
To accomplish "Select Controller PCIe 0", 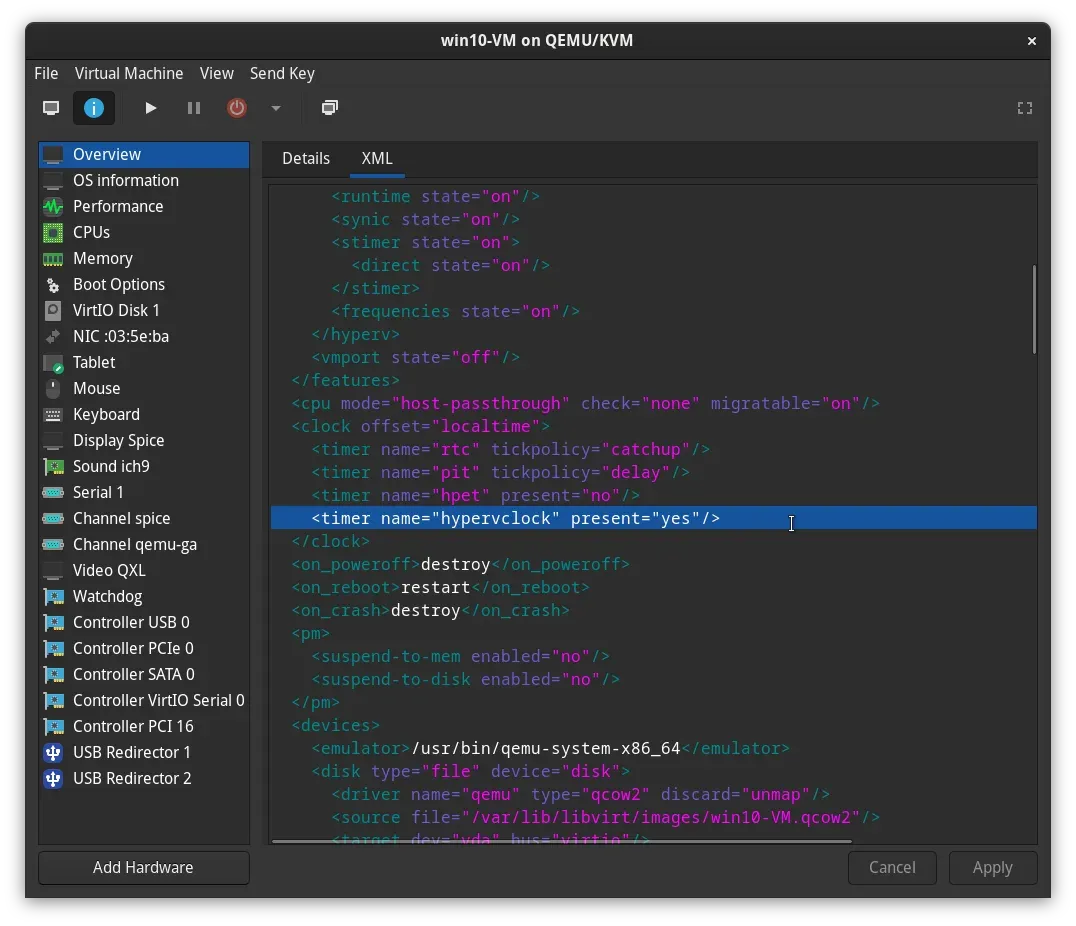I will point(144,649).
